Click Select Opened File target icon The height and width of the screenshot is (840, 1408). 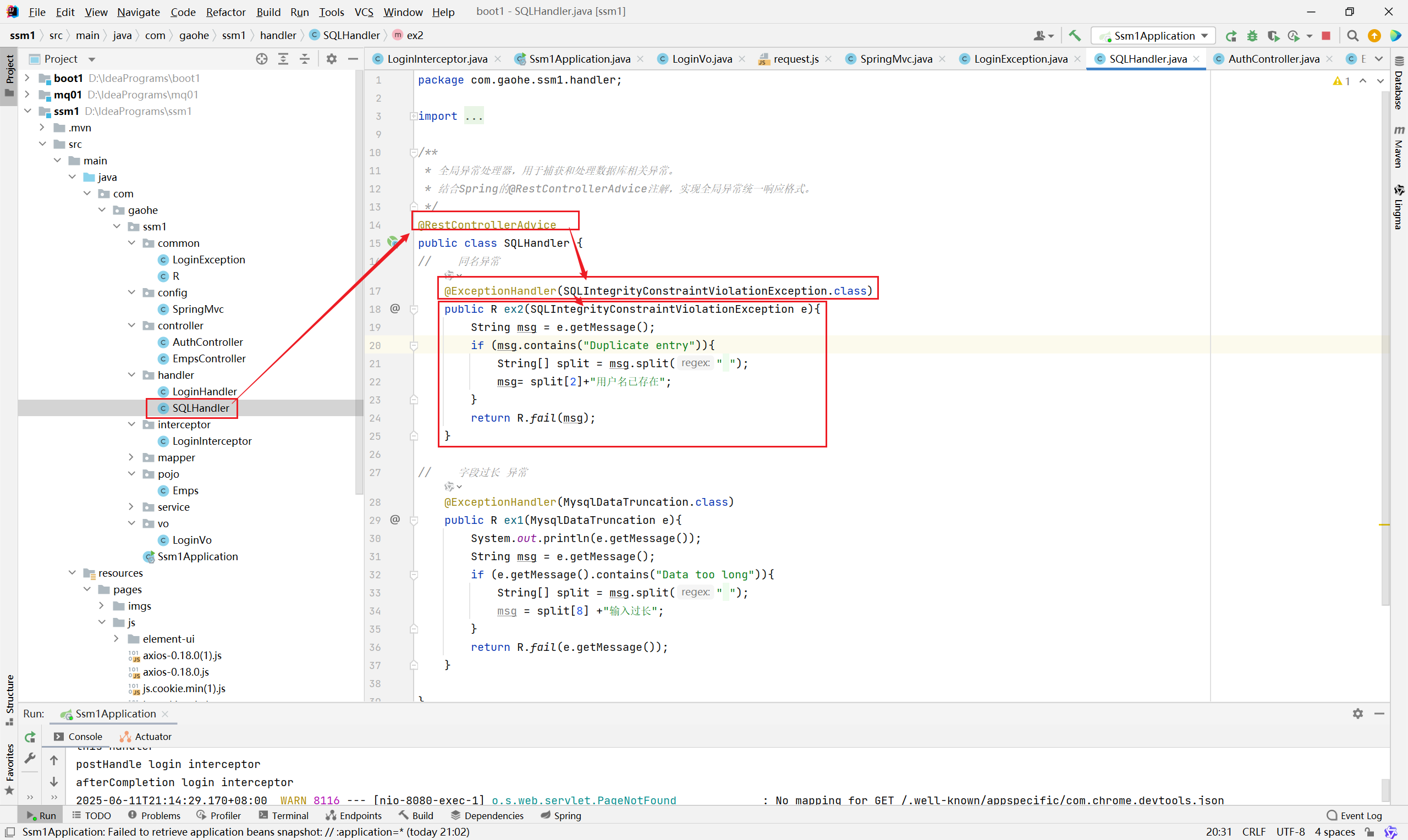[x=262, y=59]
